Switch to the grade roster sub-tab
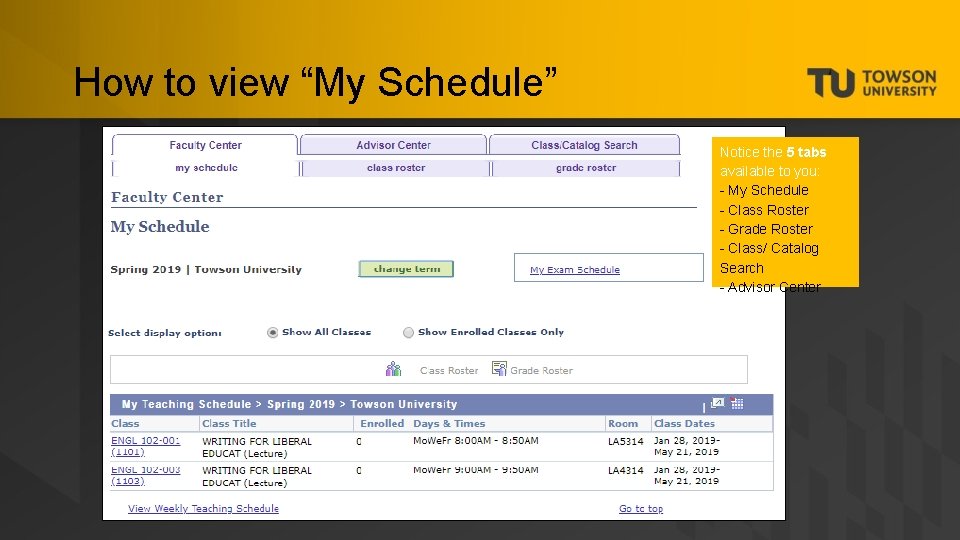960x540 pixels. tap(586, 168)
